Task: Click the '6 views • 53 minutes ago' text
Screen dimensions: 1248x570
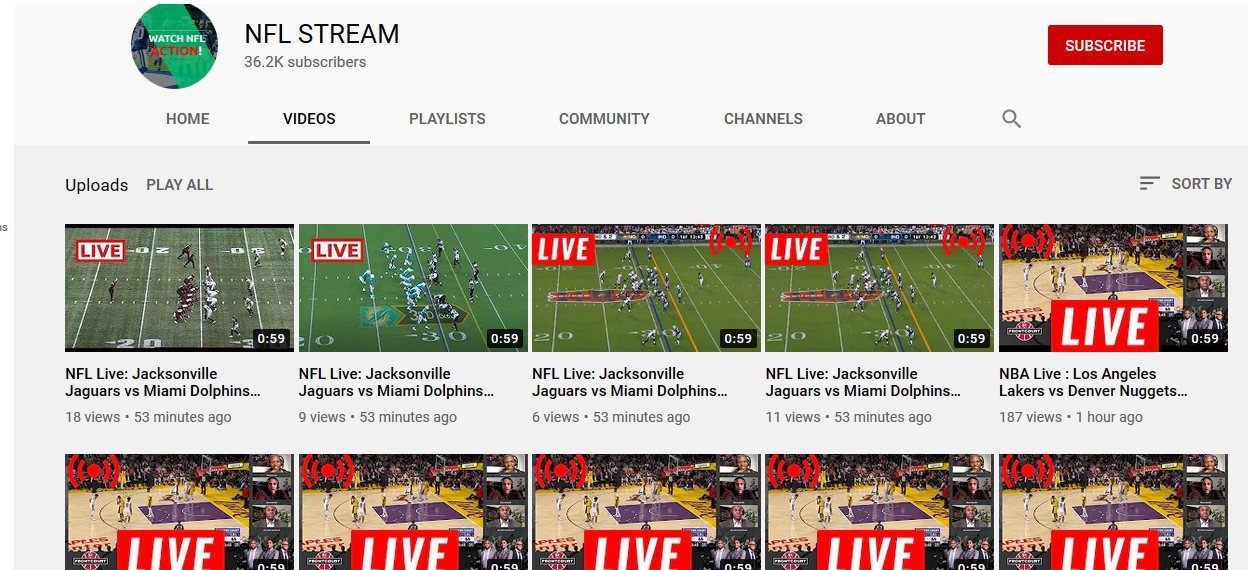Action: pyautogui.click(x=611, y=417)
